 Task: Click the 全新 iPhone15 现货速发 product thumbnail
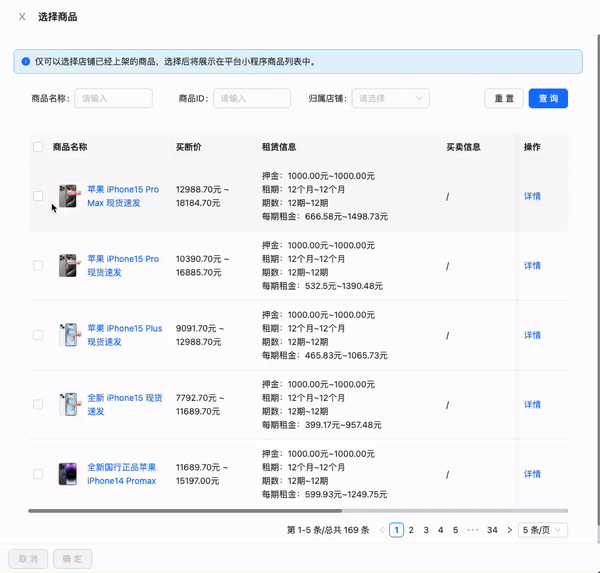click(70, 404)
